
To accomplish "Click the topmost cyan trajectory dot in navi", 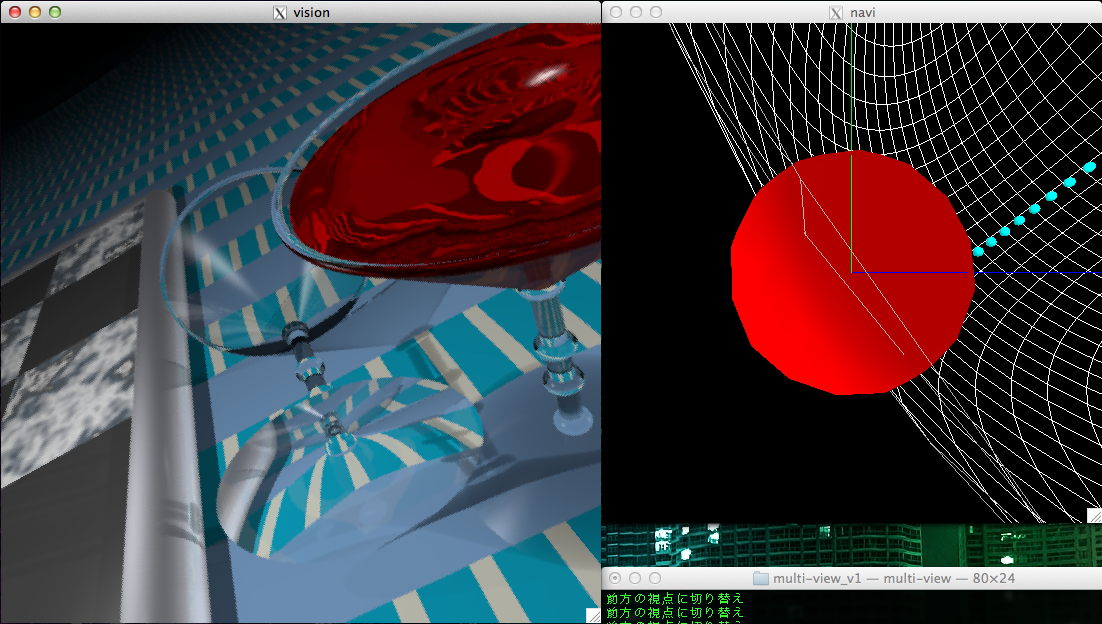I will pos(1089,167).
